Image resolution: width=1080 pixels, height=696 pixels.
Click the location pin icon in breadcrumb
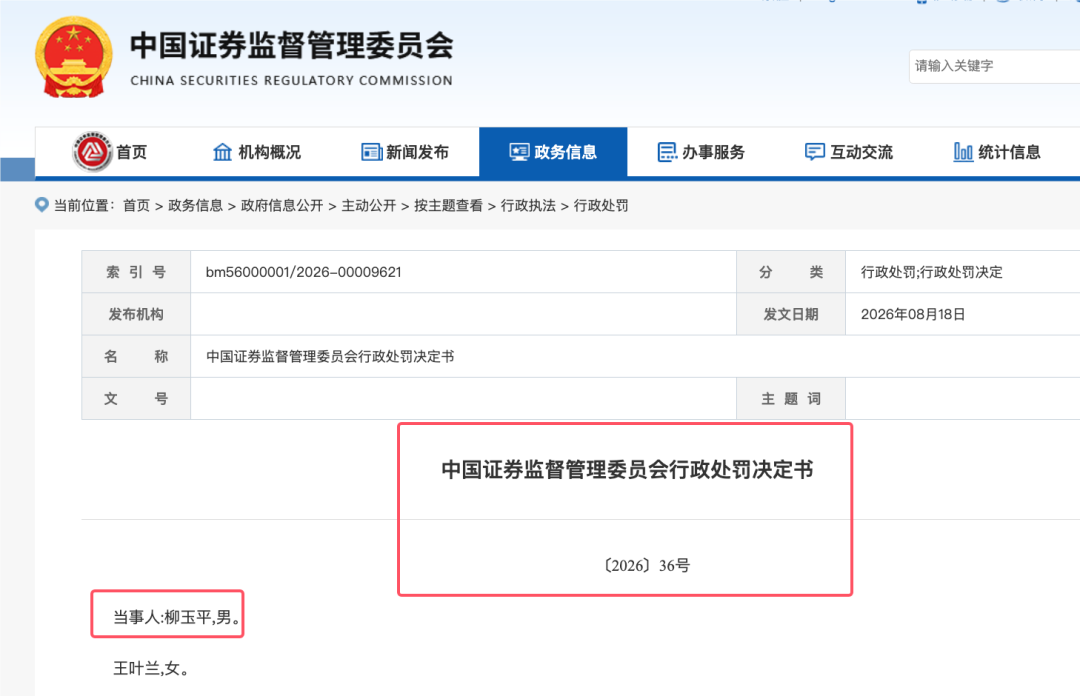coord(41,205)
